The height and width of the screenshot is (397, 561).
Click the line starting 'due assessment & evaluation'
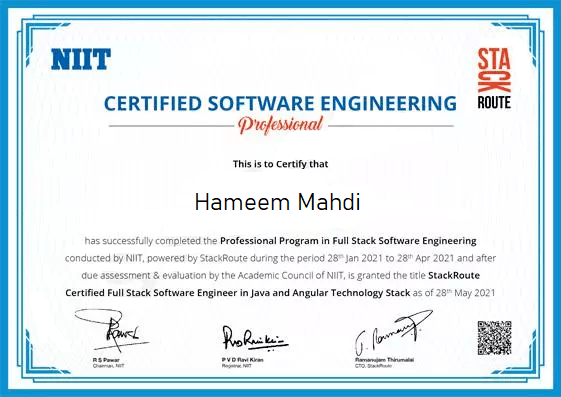click(x=280, y=275)
